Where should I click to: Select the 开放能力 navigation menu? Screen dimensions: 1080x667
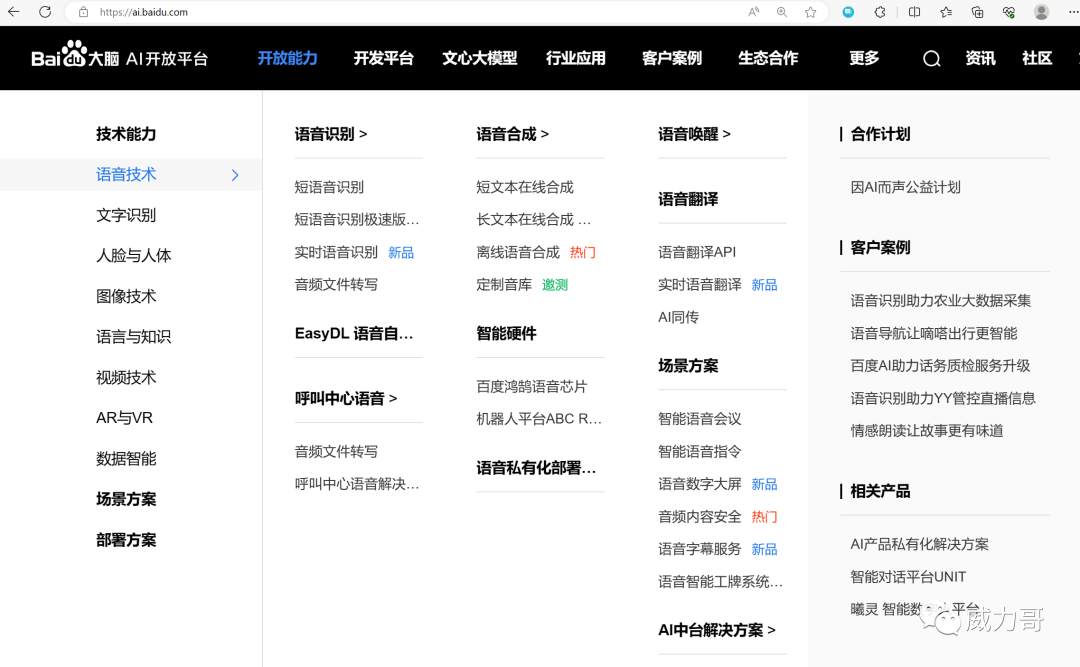point(287,59)
